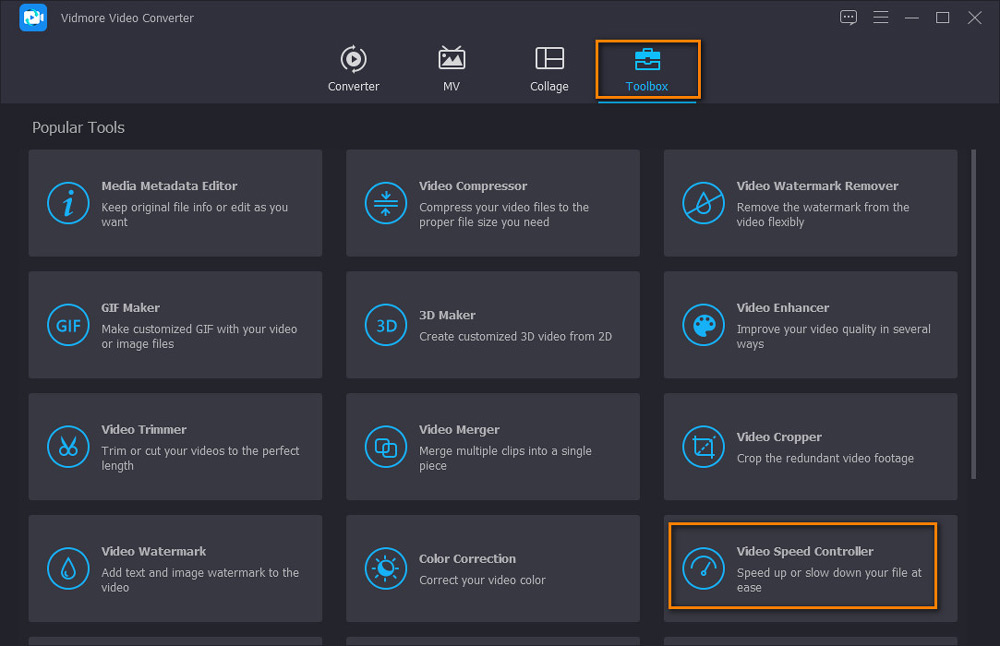The image size is (1000, 646).
Task: Click the Video Cropper icon
Action: 703,447
